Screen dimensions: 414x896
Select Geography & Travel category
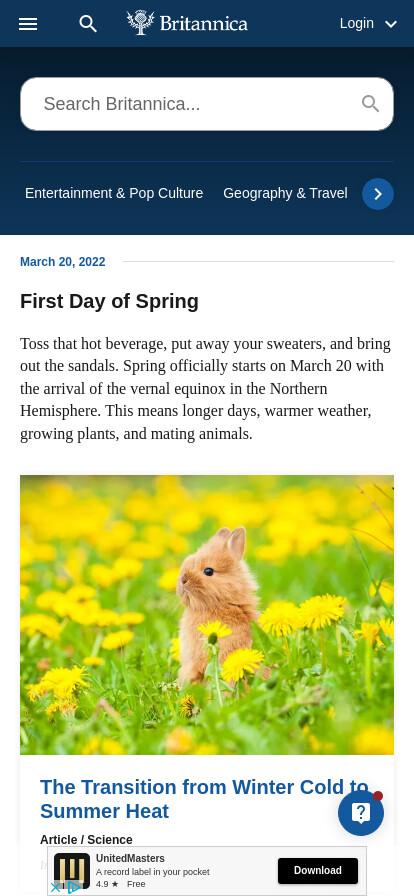tap(285, 193)
